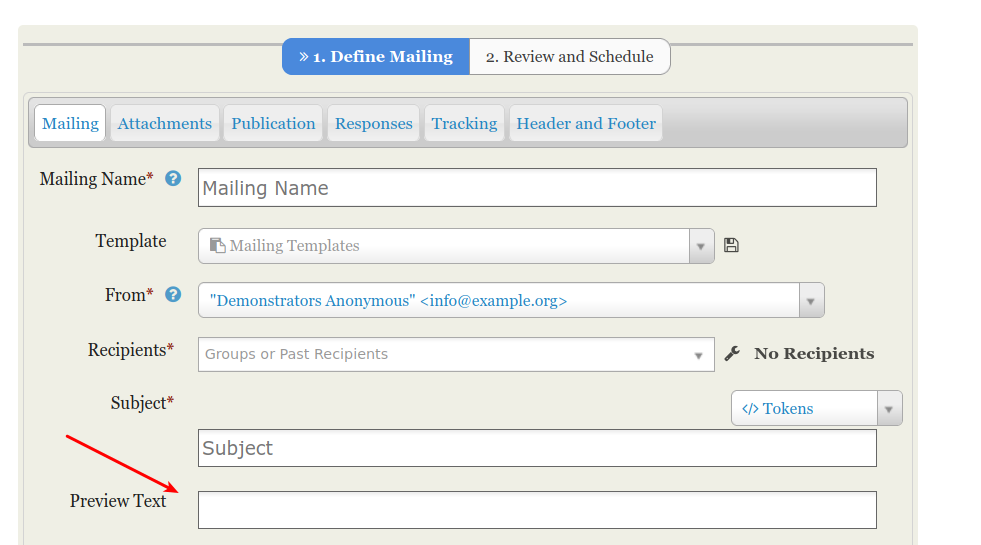Click help icon beside From label
The width and height of the screenshot is (981, 545).
coord(173,295)
